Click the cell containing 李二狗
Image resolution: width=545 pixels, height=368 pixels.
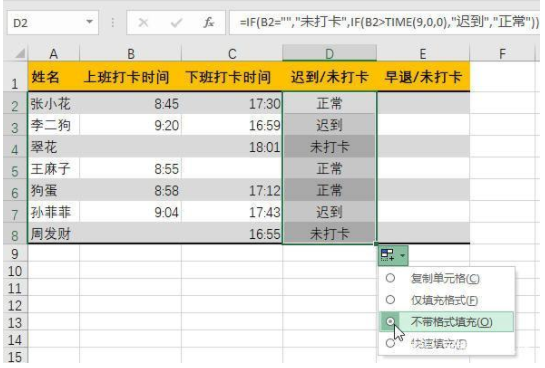pyautogui.click(x=54, y=125)
